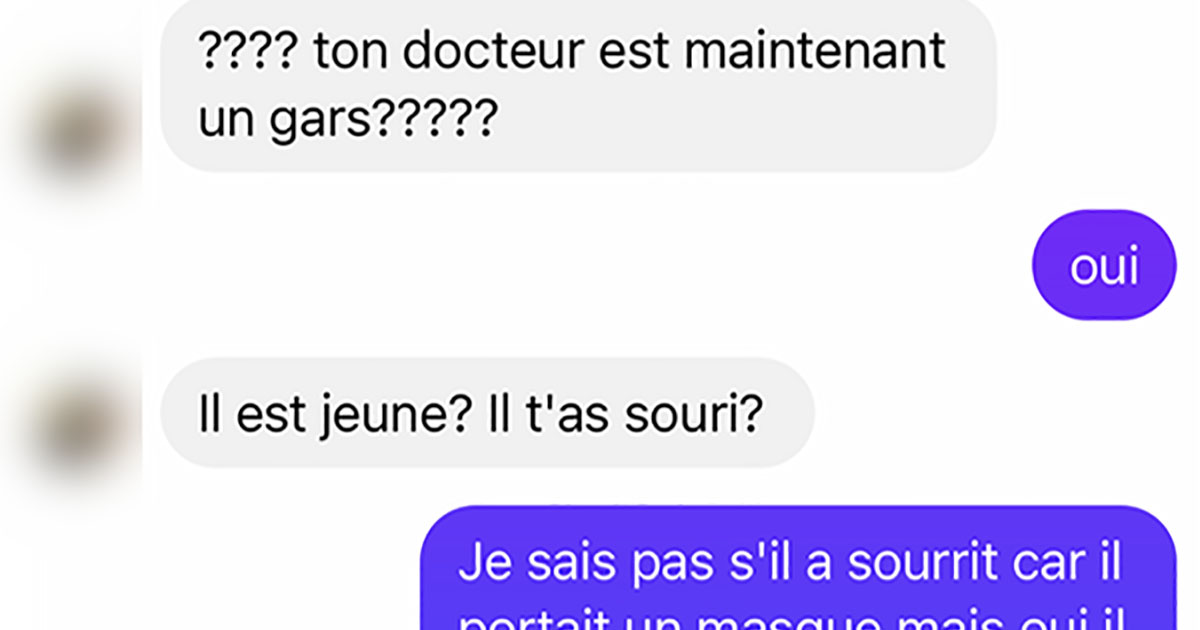Click the words 'Je sais' in the purple bubble

(x=539, y=564)
